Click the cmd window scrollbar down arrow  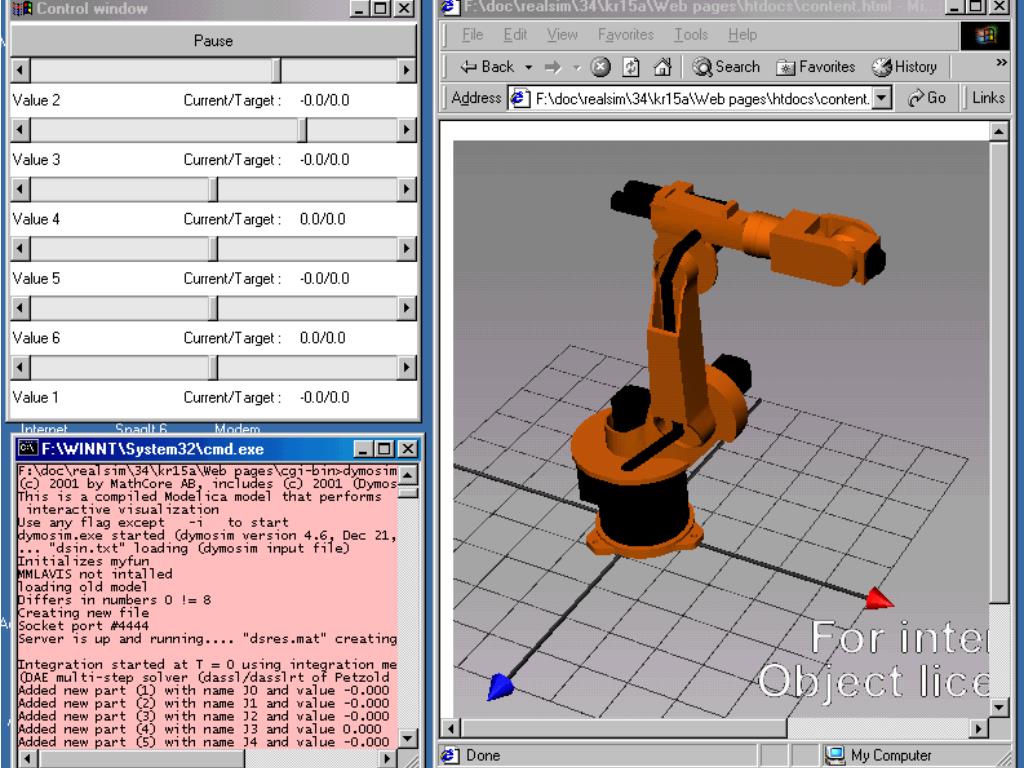(x=408, y=739)
